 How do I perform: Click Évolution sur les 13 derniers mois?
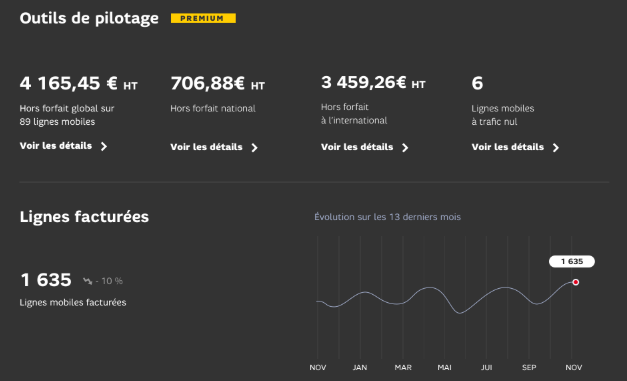387,217
